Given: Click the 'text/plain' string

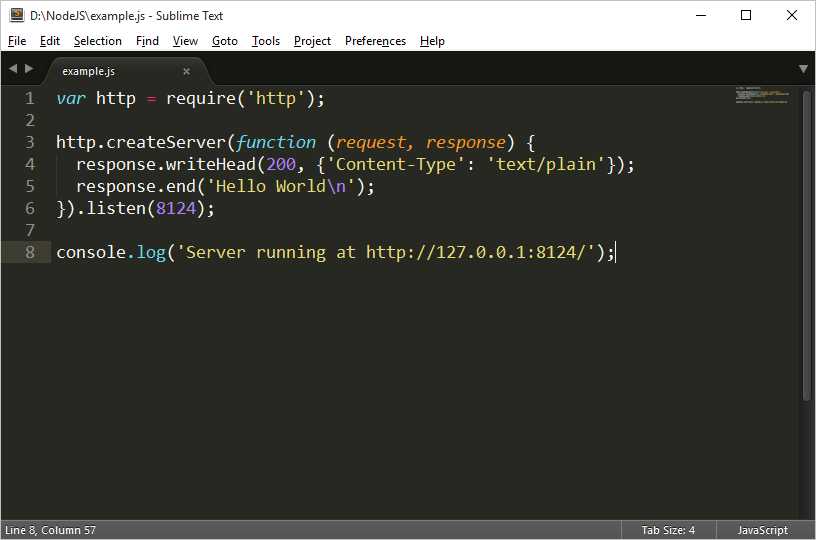Looking at the screenshot, I should (x=546, y=164).
